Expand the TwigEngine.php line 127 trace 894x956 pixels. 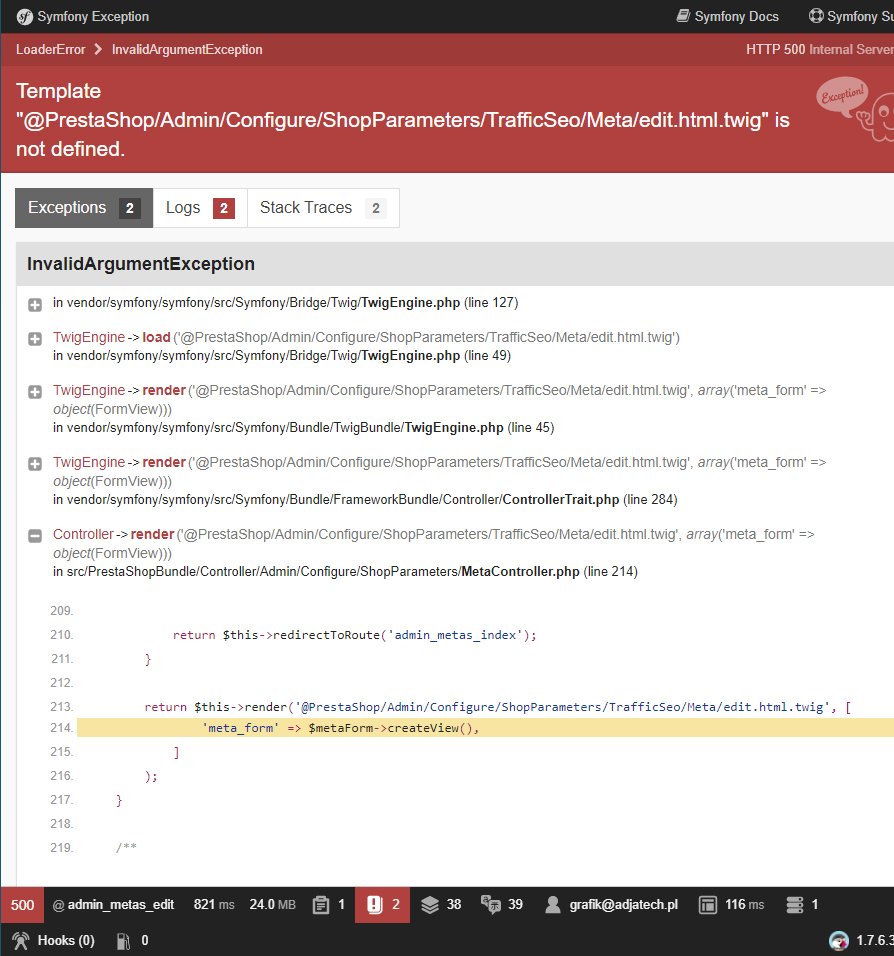(x=35, y=305)
